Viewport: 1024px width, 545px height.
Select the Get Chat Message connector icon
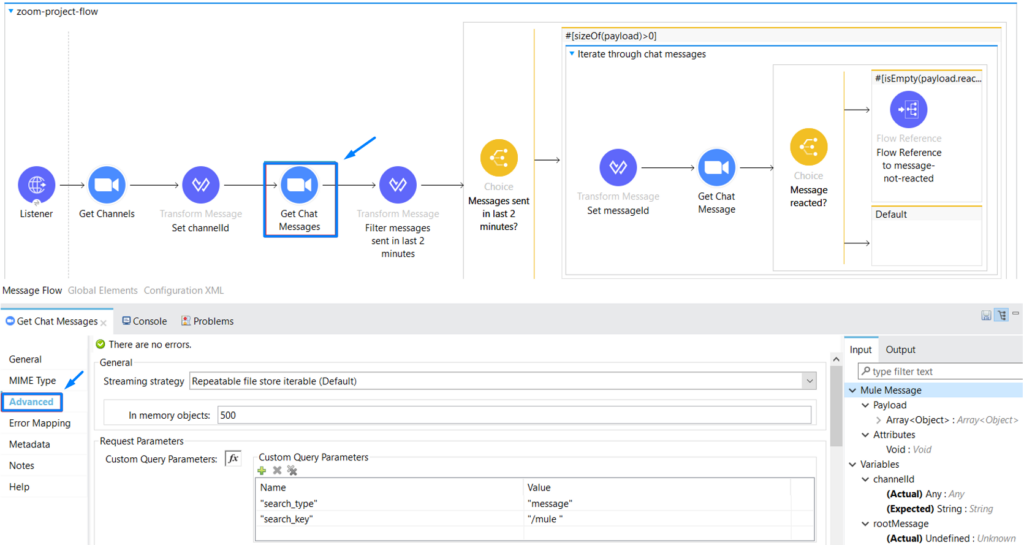click(715, 167)
